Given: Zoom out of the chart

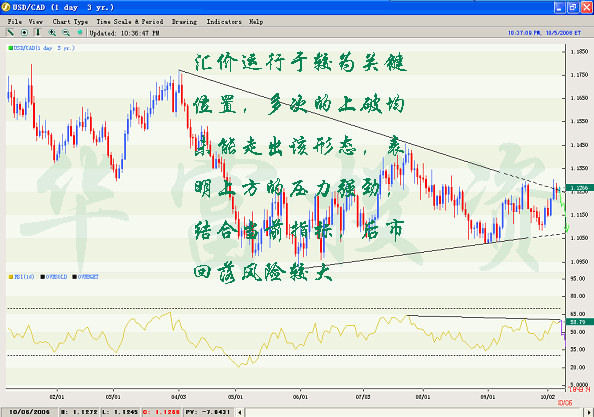Looking at the screenshot, I should pyautogui.click(x=66, y=33).
